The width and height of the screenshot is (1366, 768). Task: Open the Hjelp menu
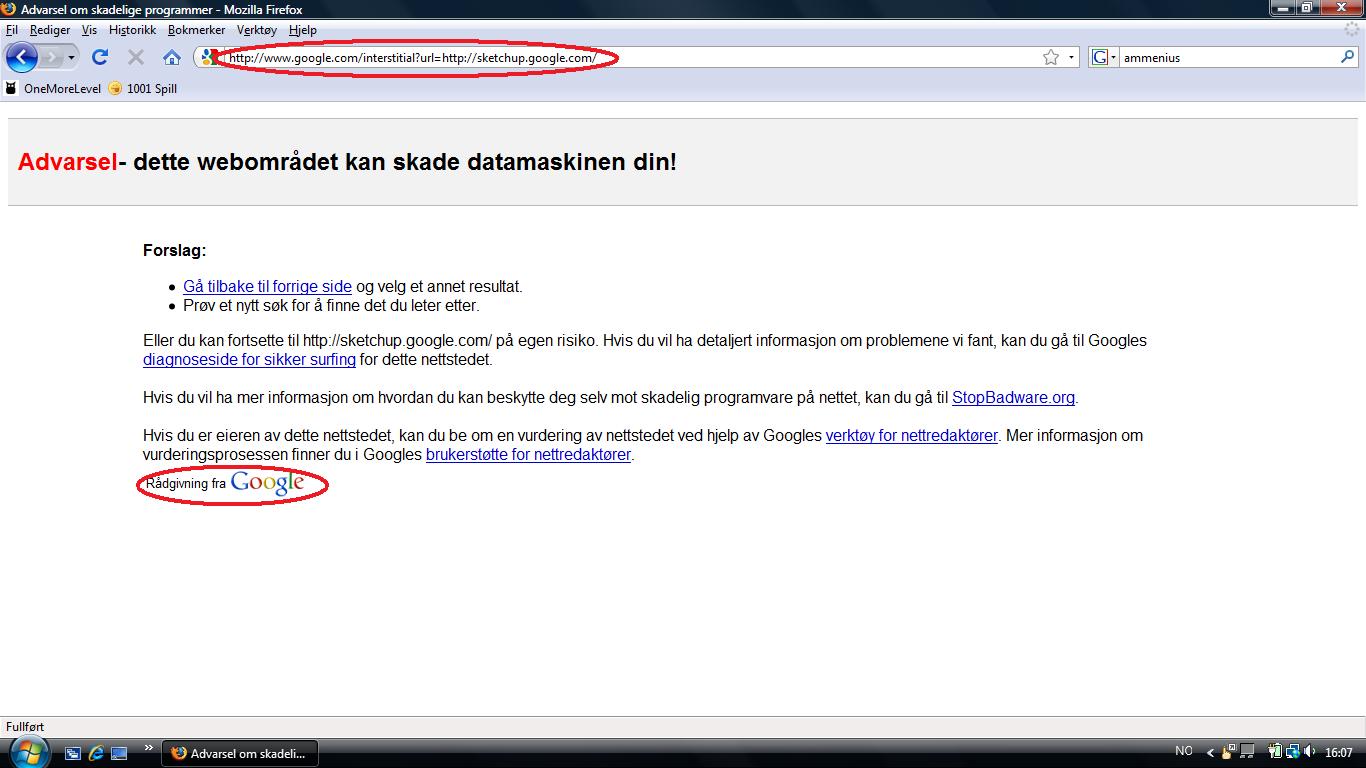(302, 30)
